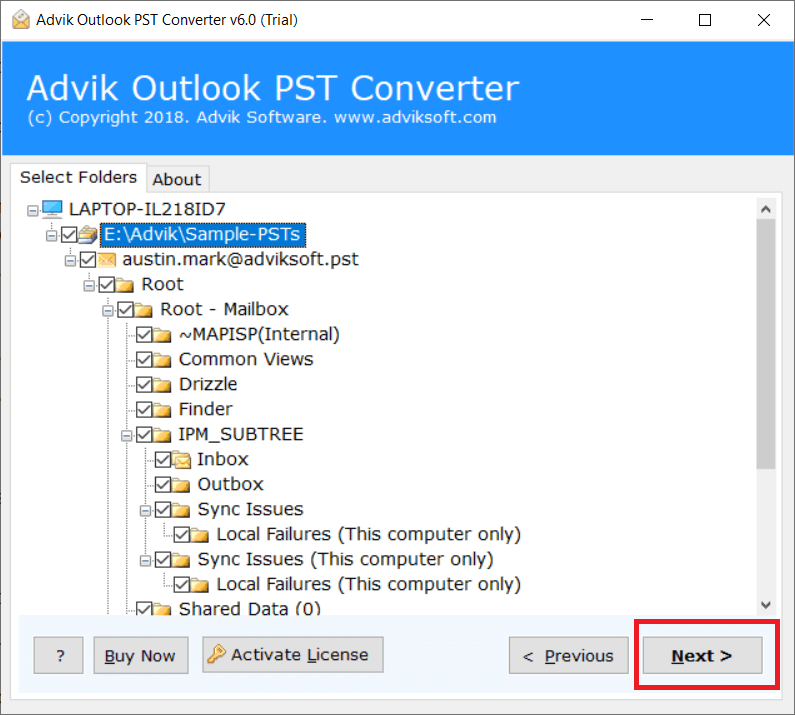Collapse the Sync Issues node
795x715 pixels.
click(x=145, y=510)
